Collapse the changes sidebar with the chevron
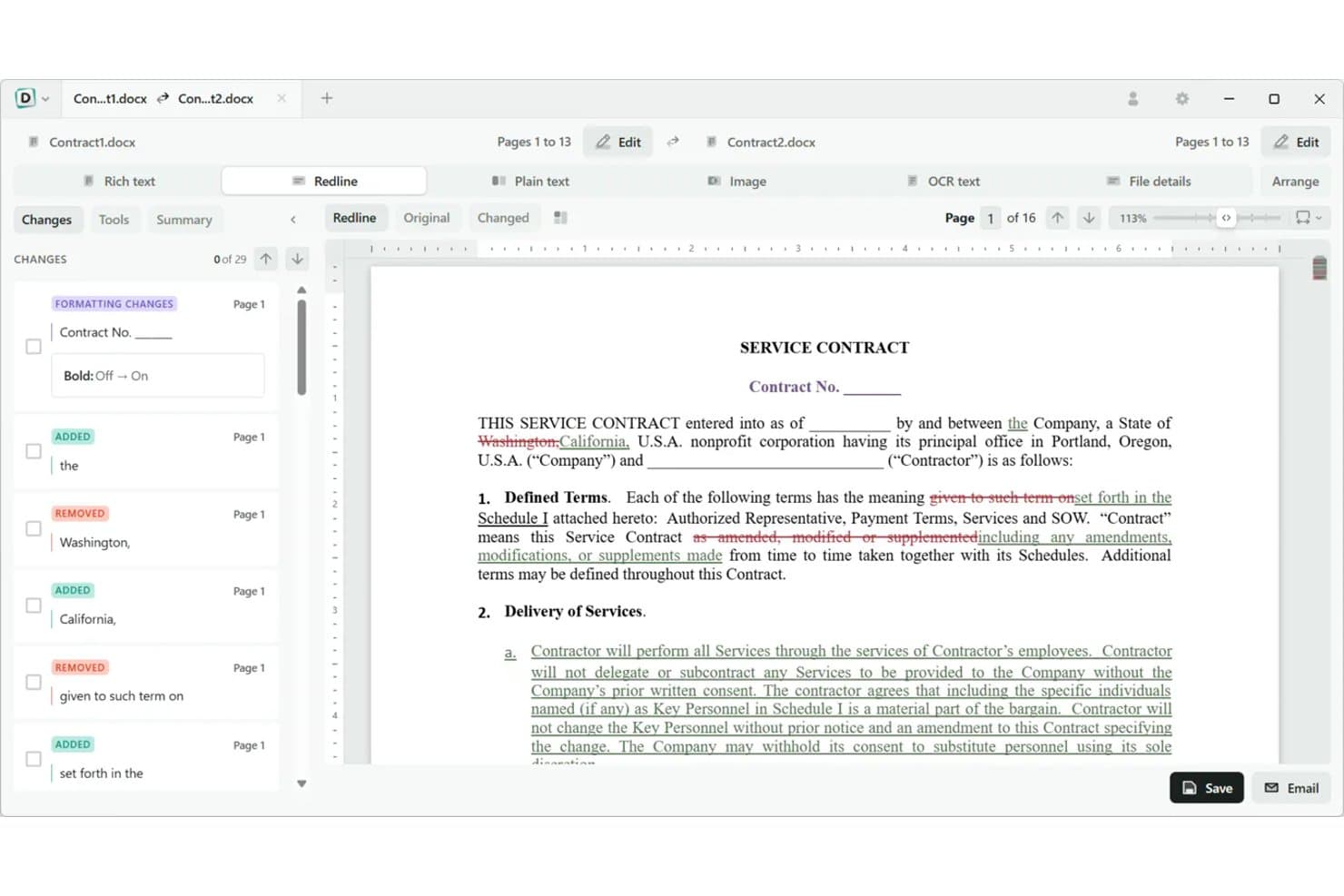Screen dimensions: 1344x896 tap(293, 220)
